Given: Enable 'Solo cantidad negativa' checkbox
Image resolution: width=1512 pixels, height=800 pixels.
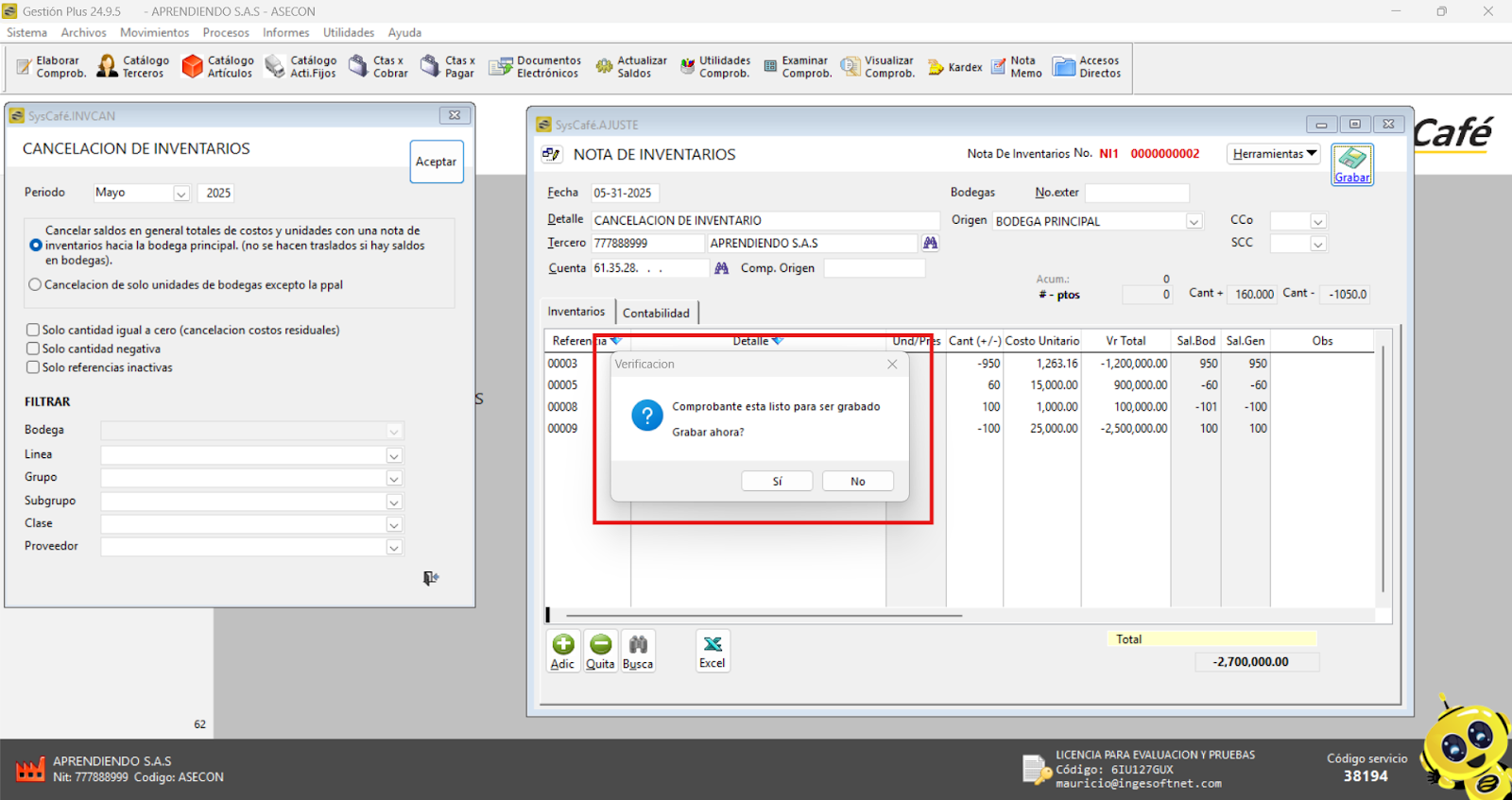Looking at the screenshot, I should click(x=33, y=349).
